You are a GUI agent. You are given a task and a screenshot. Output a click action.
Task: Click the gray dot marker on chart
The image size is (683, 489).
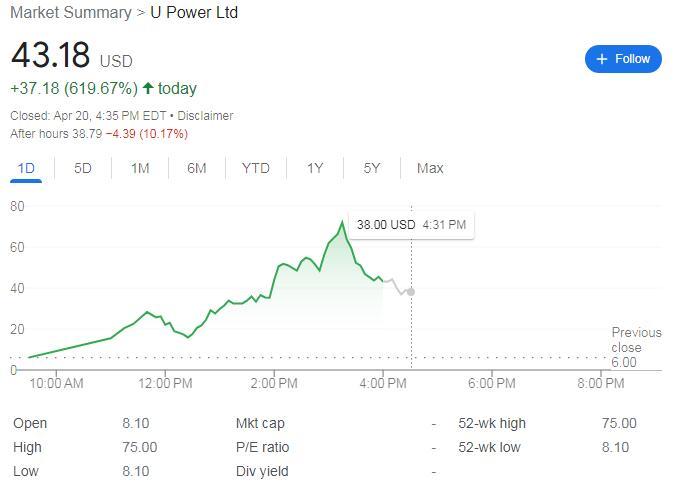[411, 291]
